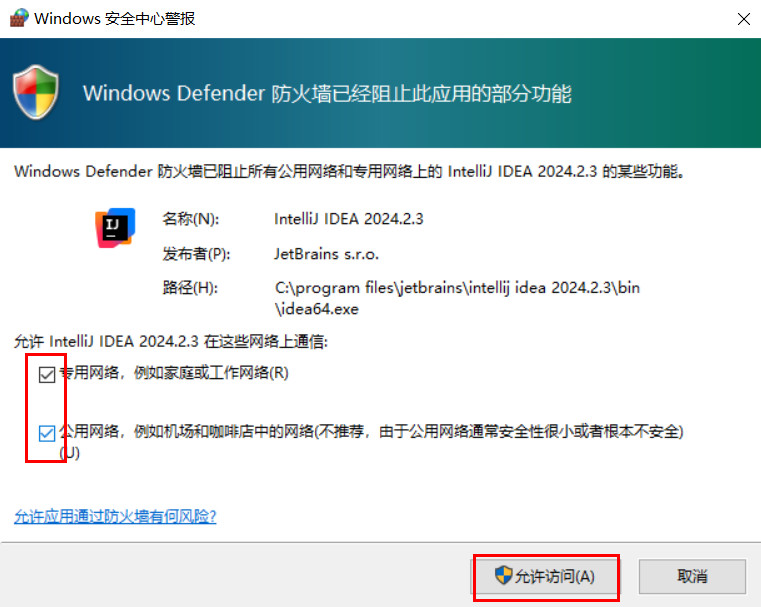
Task: Toggle the private network checkbox (专用网络)
Action: (x=47, y=374)
